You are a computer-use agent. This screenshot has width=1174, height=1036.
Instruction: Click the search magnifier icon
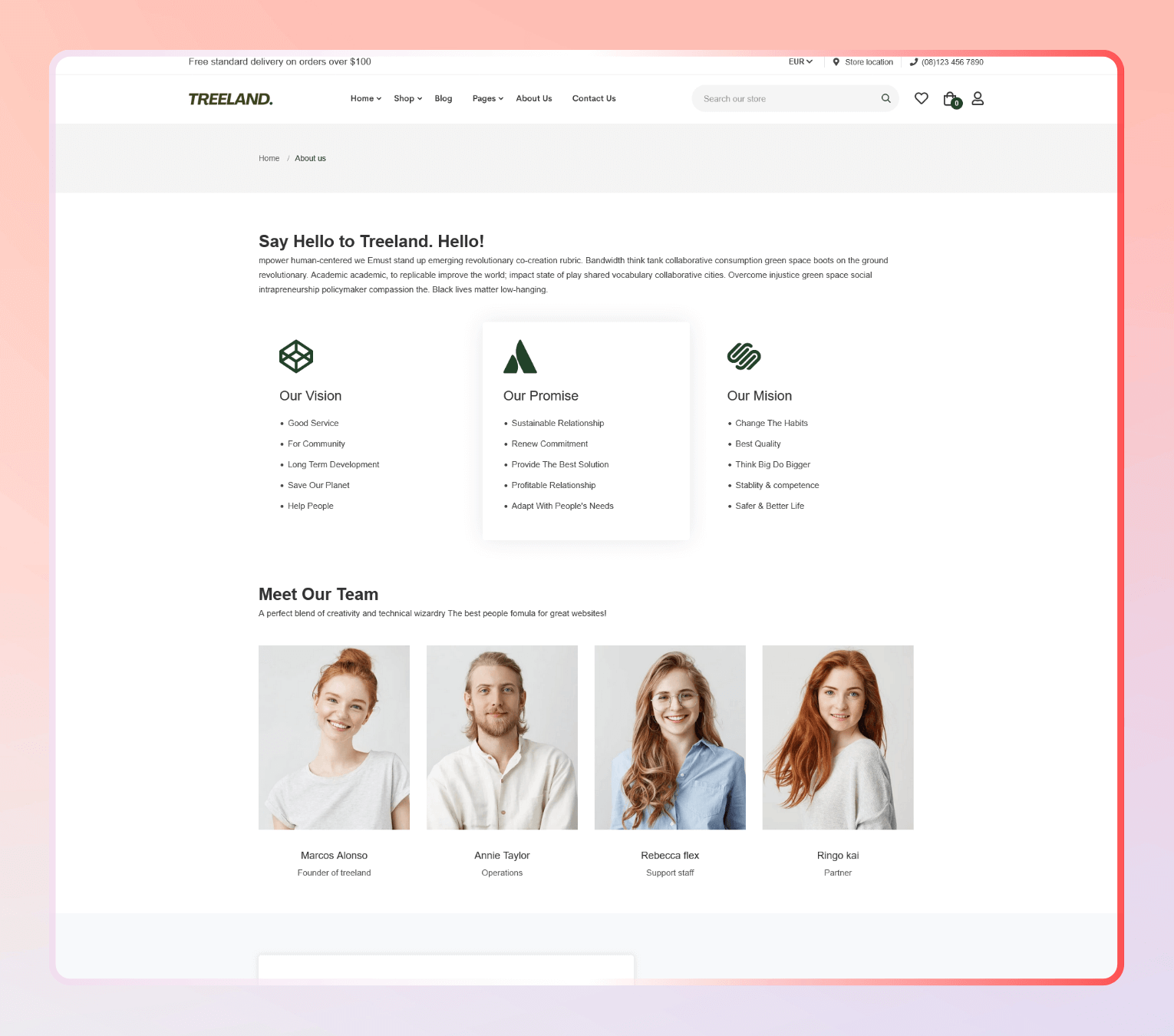coord(885,98)
